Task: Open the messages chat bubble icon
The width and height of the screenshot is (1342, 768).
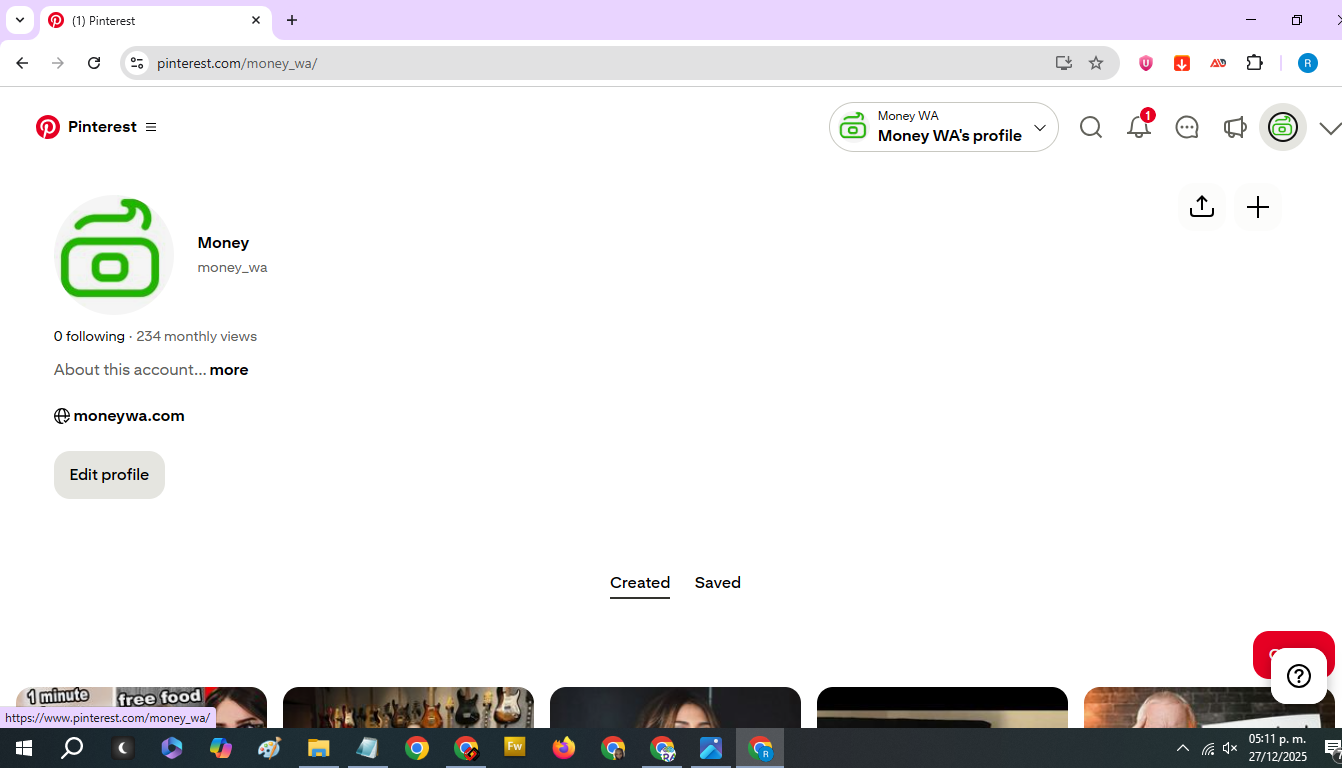Action: (1186, 128)
